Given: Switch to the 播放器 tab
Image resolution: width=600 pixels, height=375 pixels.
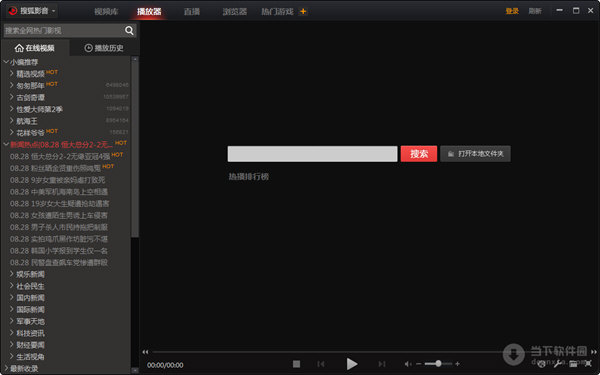Looking at the screenshot, I should (x=149, y=11).
